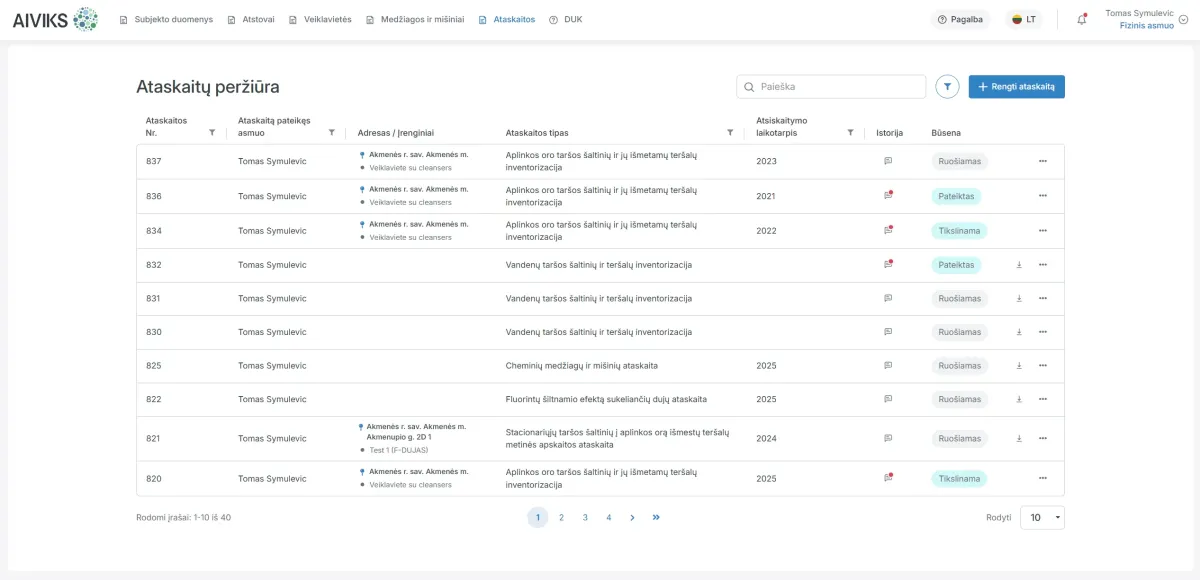Go to page 3 of results
1200x580 pixels.
tap(585, 517)
